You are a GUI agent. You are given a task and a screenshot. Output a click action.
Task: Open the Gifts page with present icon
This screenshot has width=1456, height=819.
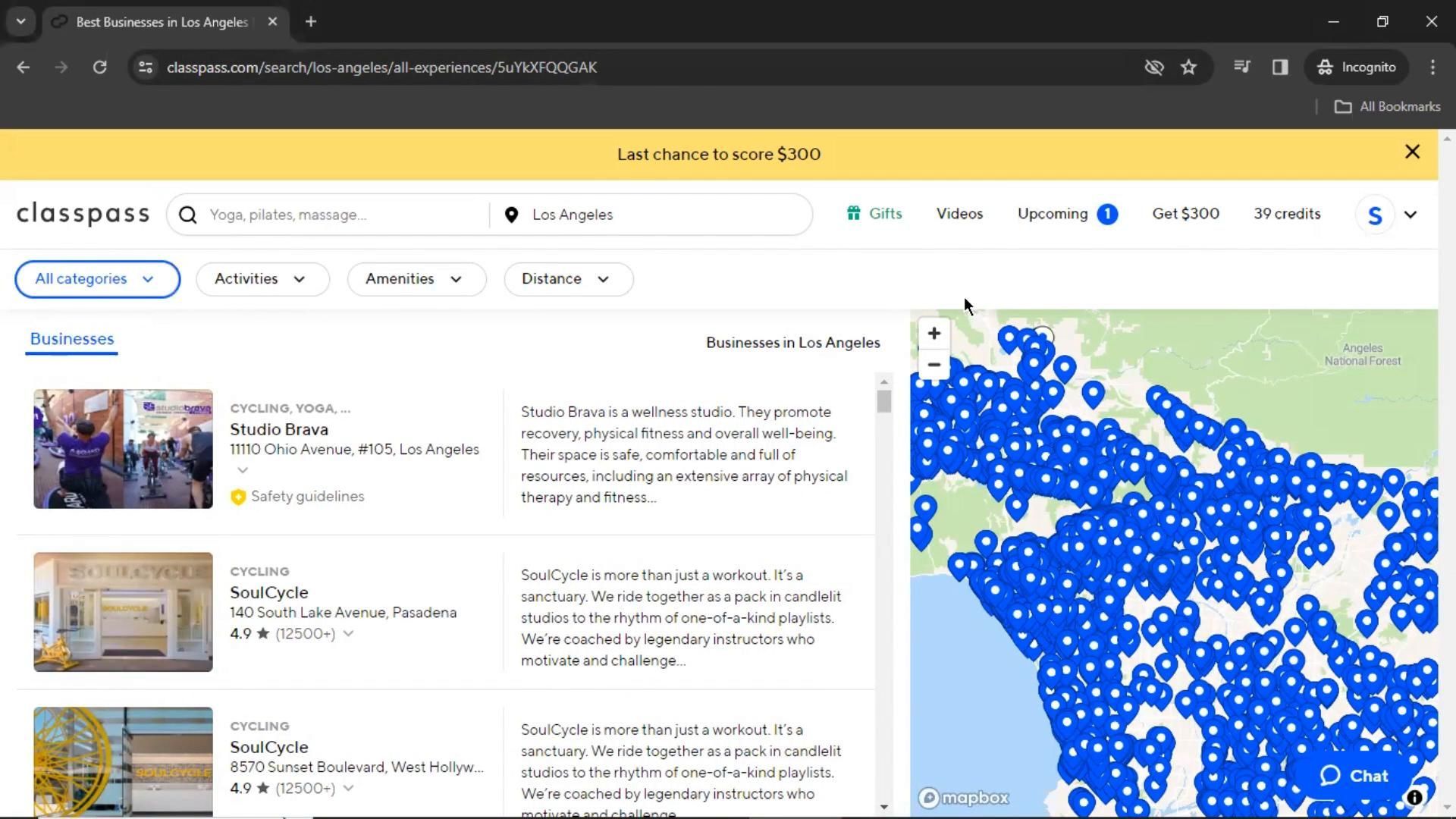coord(874,214)
